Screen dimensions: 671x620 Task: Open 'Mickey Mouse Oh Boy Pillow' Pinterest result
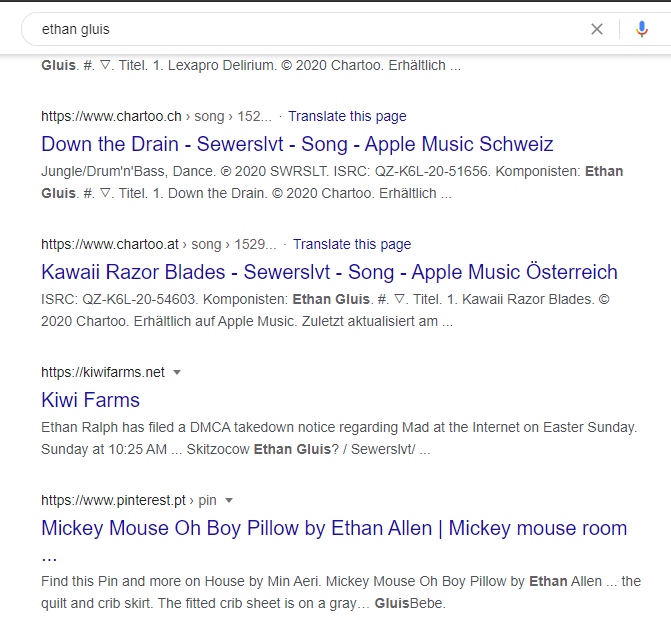click(x=334, y=528)
